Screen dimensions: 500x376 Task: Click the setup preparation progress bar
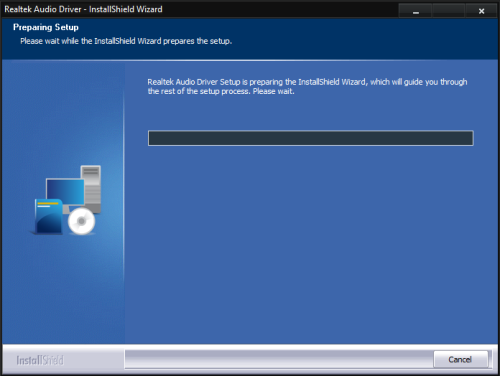click(310, 138)
